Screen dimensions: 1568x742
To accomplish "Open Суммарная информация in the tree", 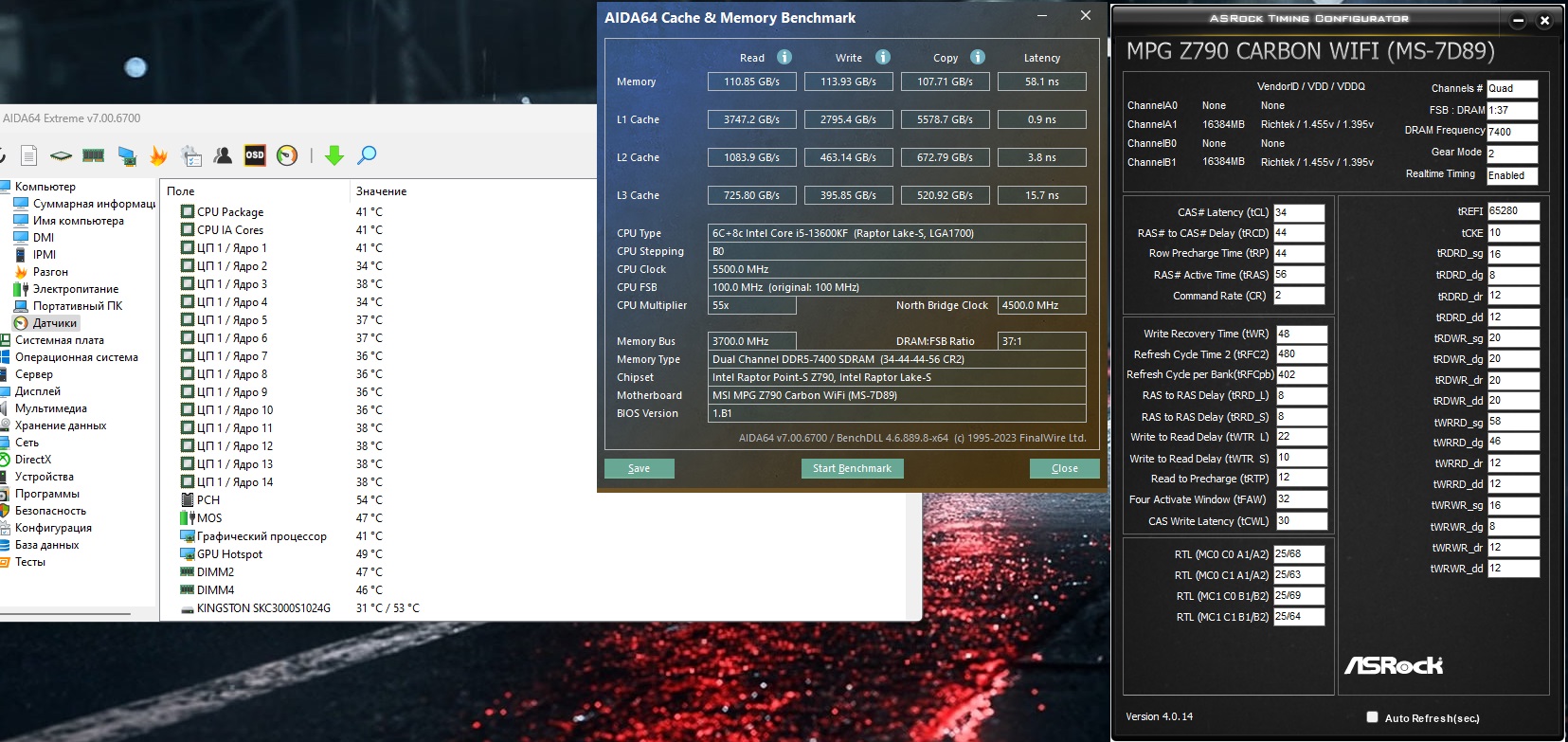I will [x=94, y=204].
